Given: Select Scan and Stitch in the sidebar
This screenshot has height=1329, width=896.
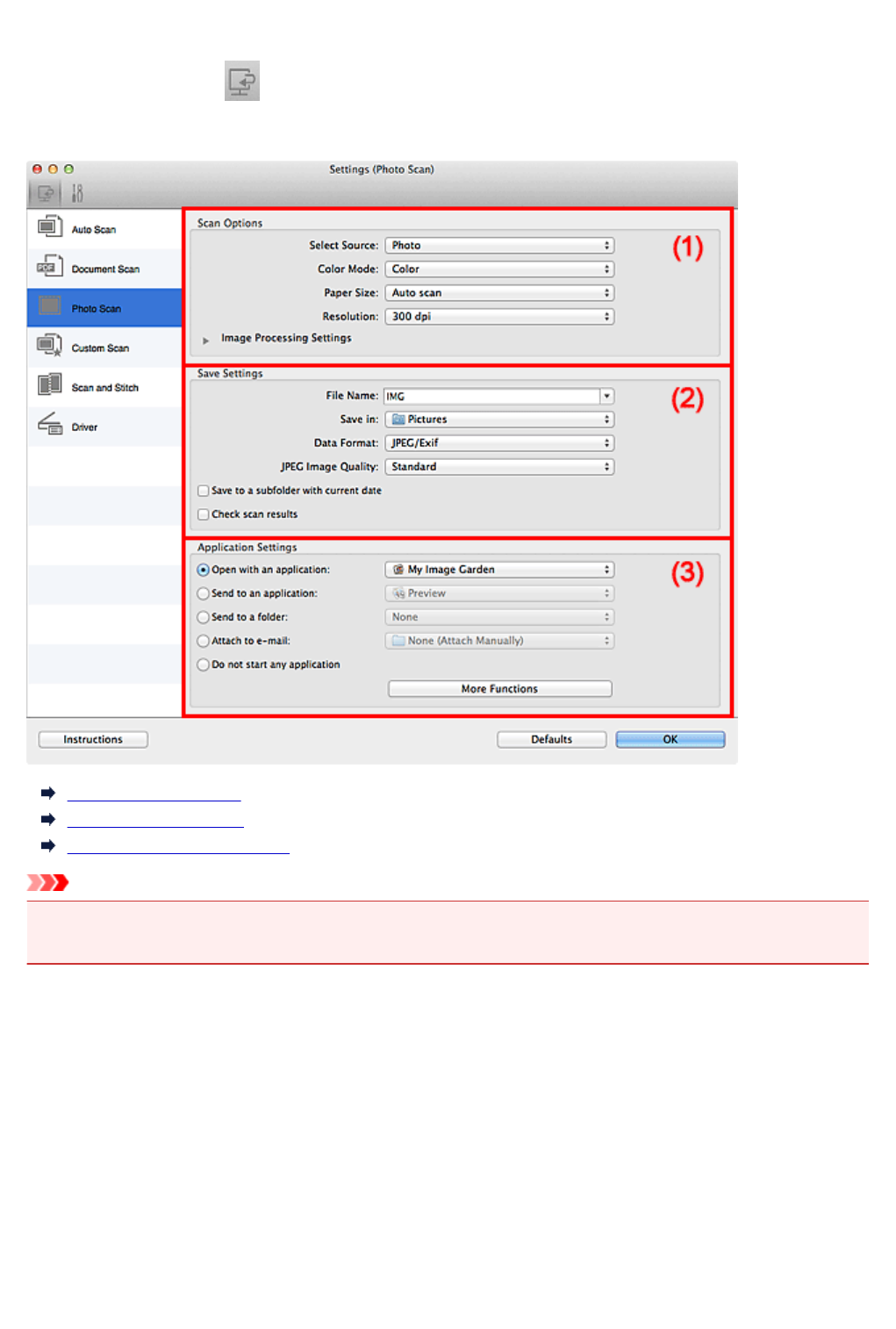Looking at the screenshot, I should (104, 387).
